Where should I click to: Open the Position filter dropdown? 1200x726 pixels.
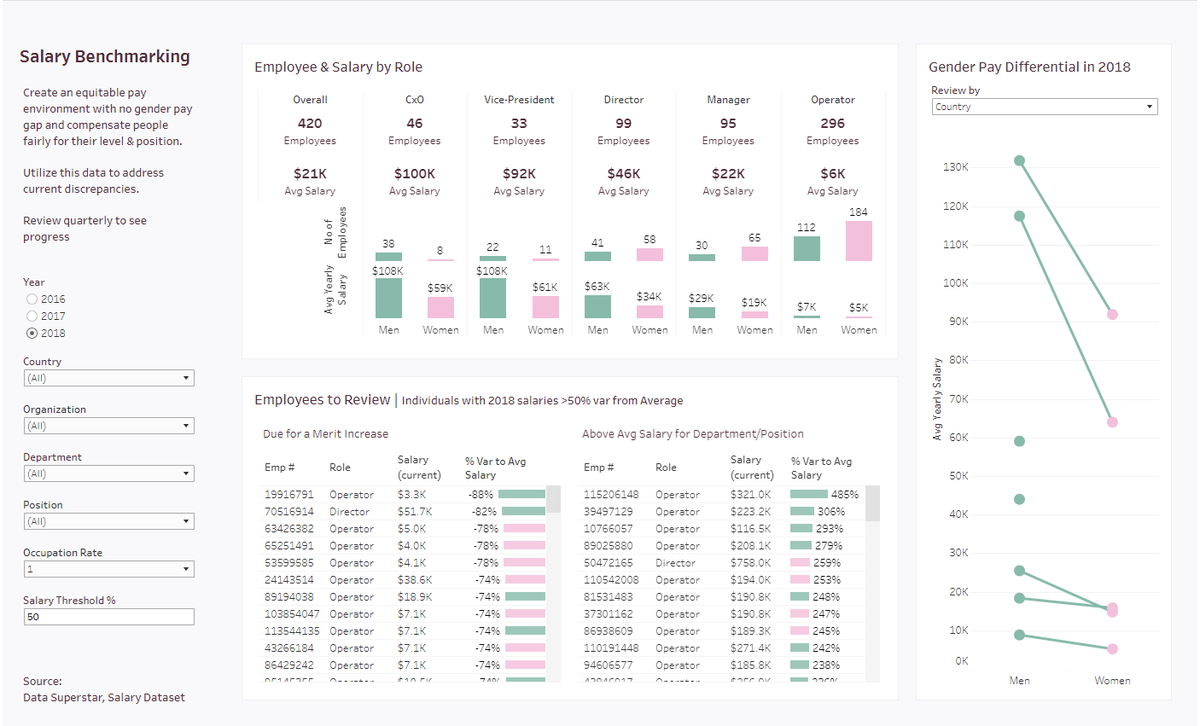coord(109,522)
